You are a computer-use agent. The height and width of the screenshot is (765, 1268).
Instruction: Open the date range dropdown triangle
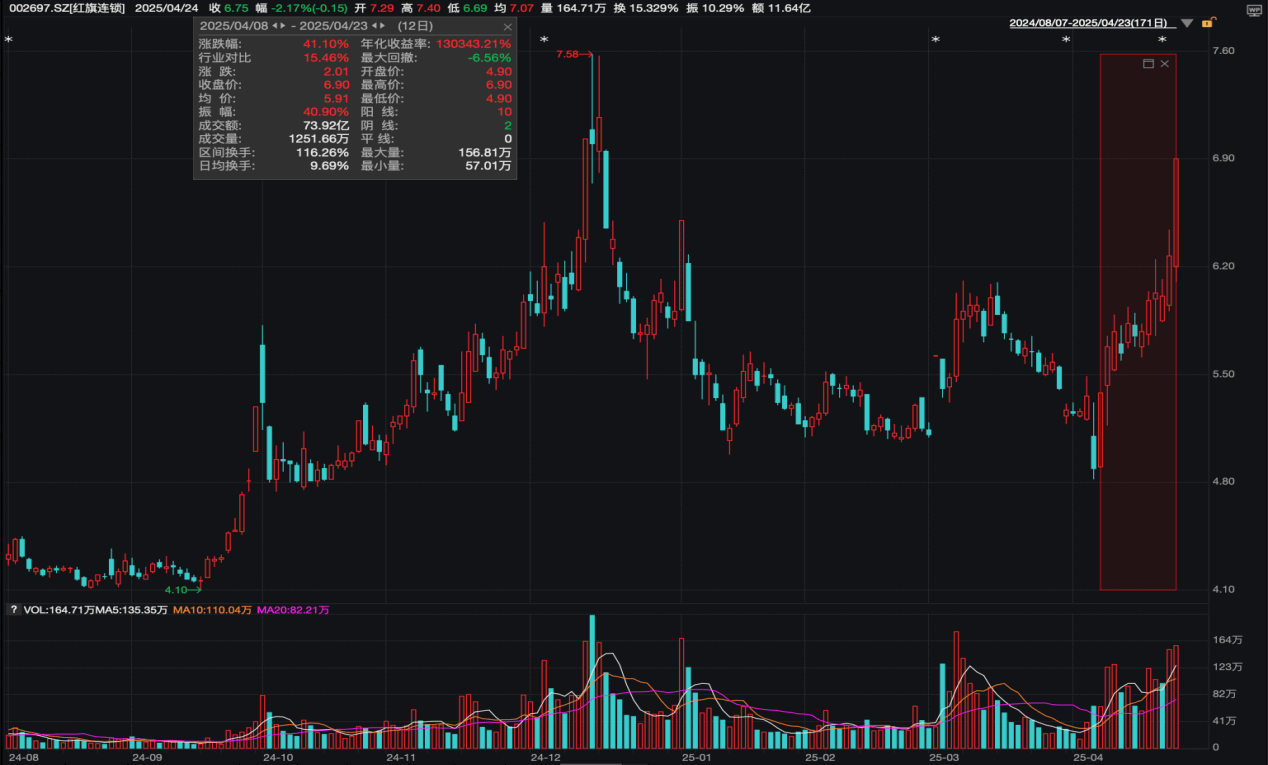coord(1186,23)
